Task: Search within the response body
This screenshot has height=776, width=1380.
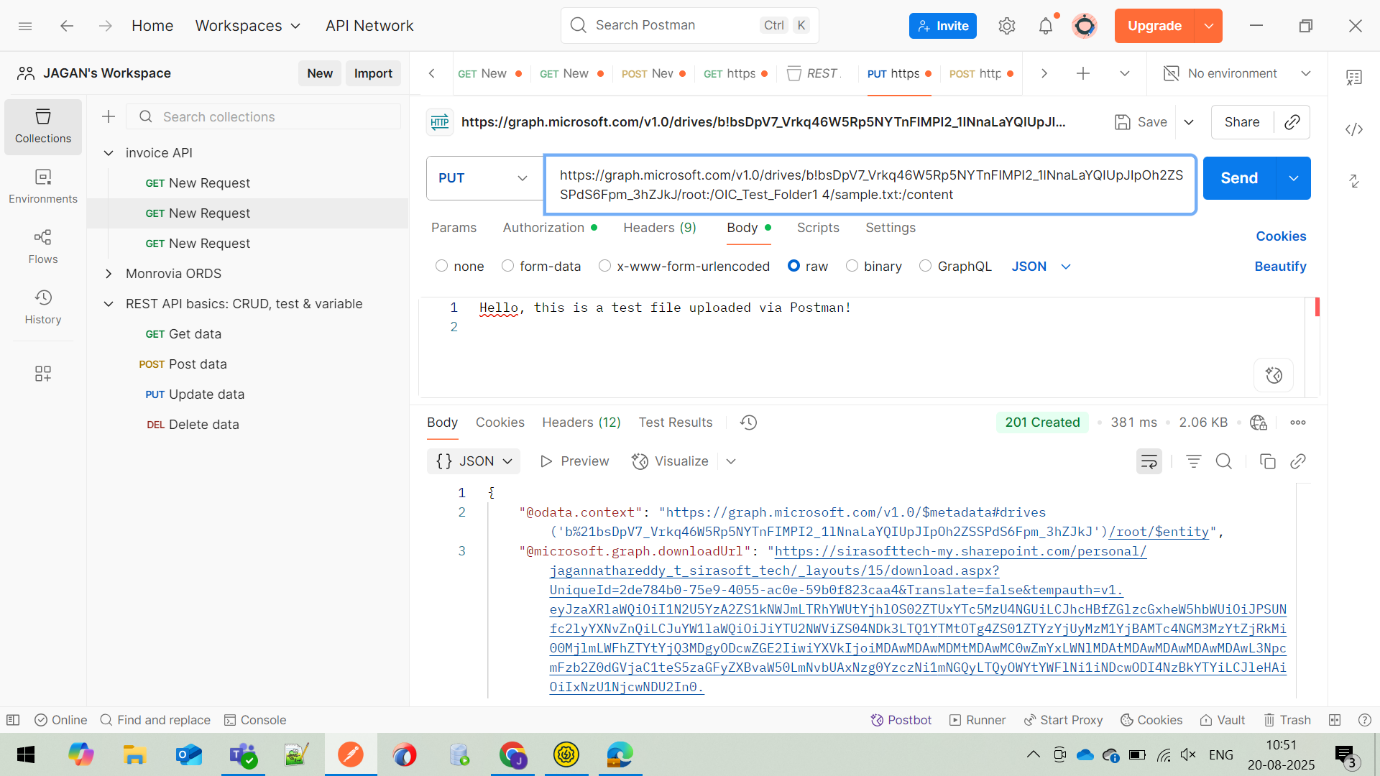Action: pos(1224,461)
